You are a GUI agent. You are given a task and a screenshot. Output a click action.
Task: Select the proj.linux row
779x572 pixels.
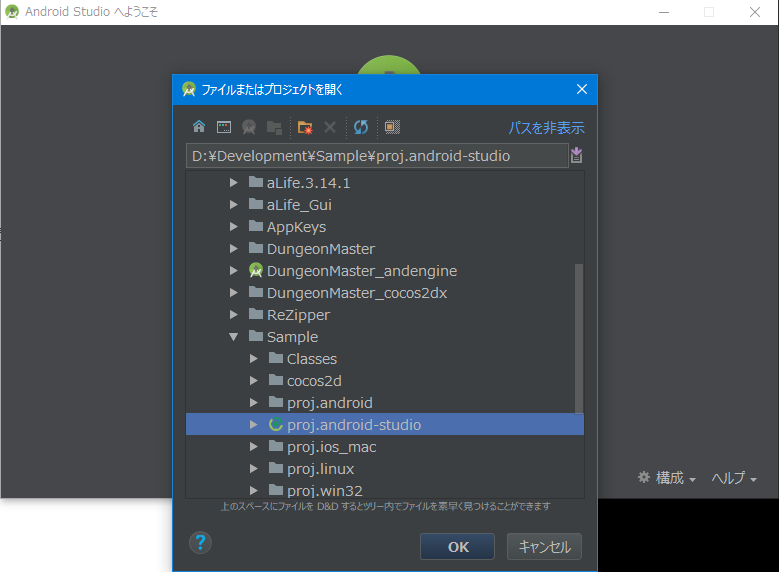(385, 469)
